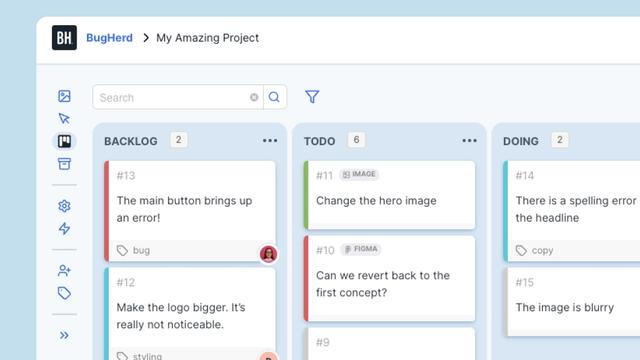Viewport: 640px width, 360px height.
Task: Click the bug tag on card #13
Action: (133, 250)
